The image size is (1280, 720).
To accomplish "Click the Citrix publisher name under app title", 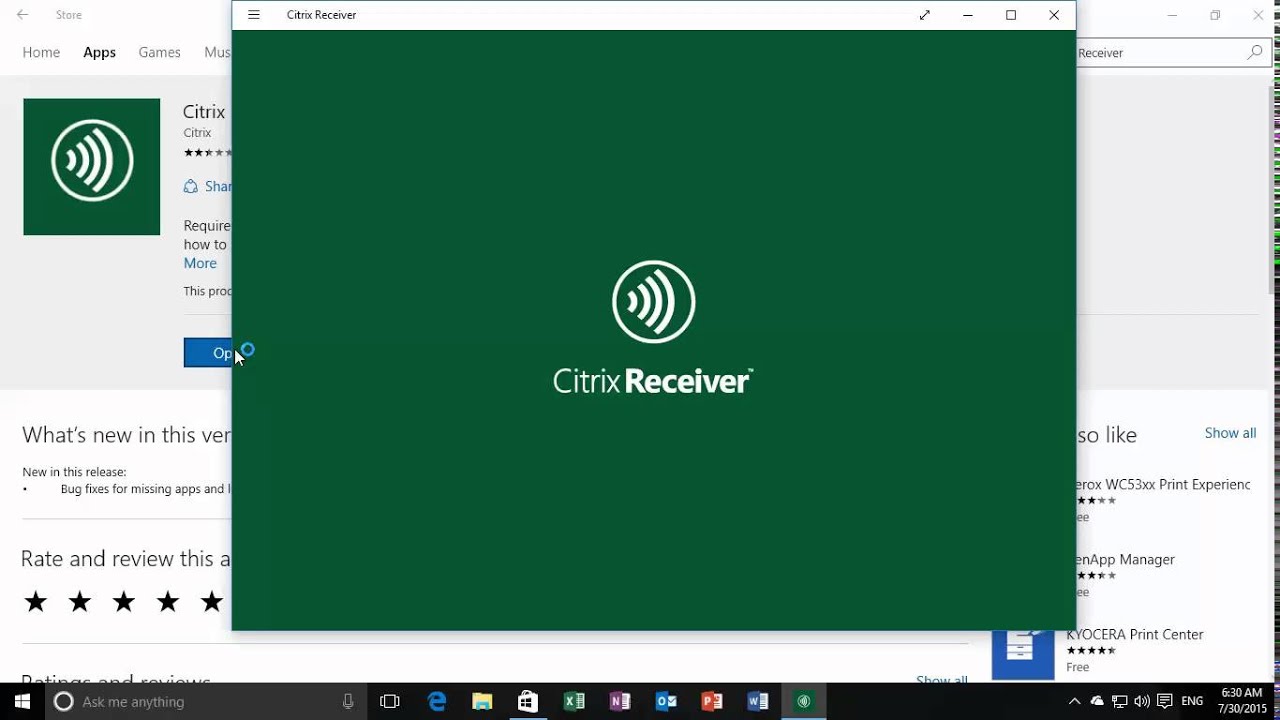I will [x=197, y=132].
